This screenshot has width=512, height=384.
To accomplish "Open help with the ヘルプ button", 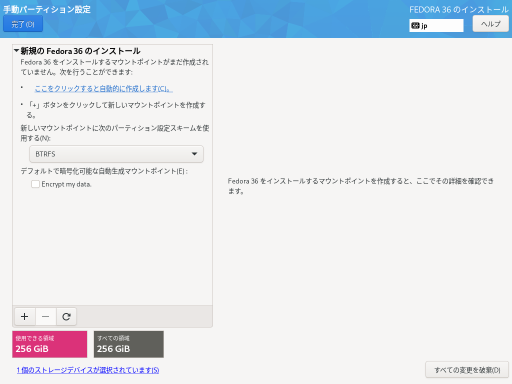I will tap(490, 24).
